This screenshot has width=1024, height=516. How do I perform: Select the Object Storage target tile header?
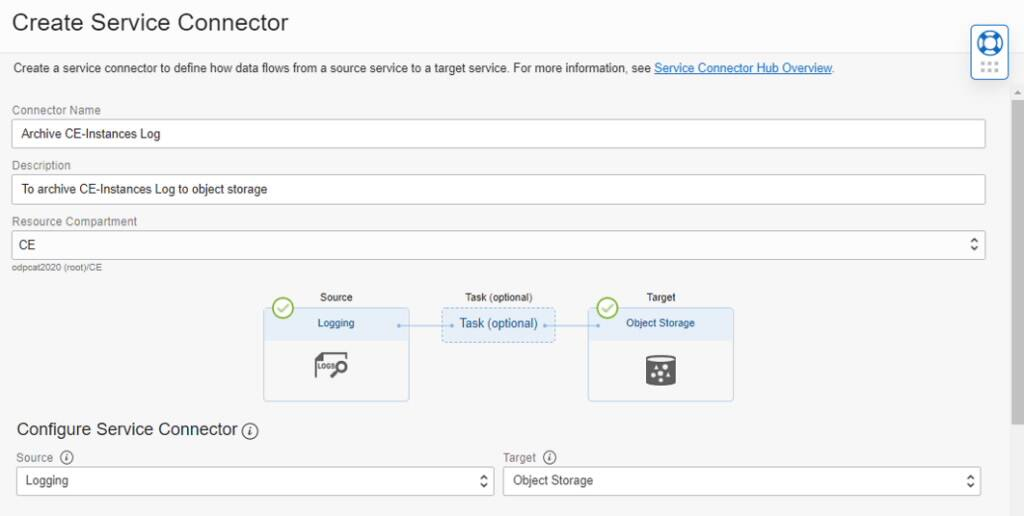pos(660,324)
